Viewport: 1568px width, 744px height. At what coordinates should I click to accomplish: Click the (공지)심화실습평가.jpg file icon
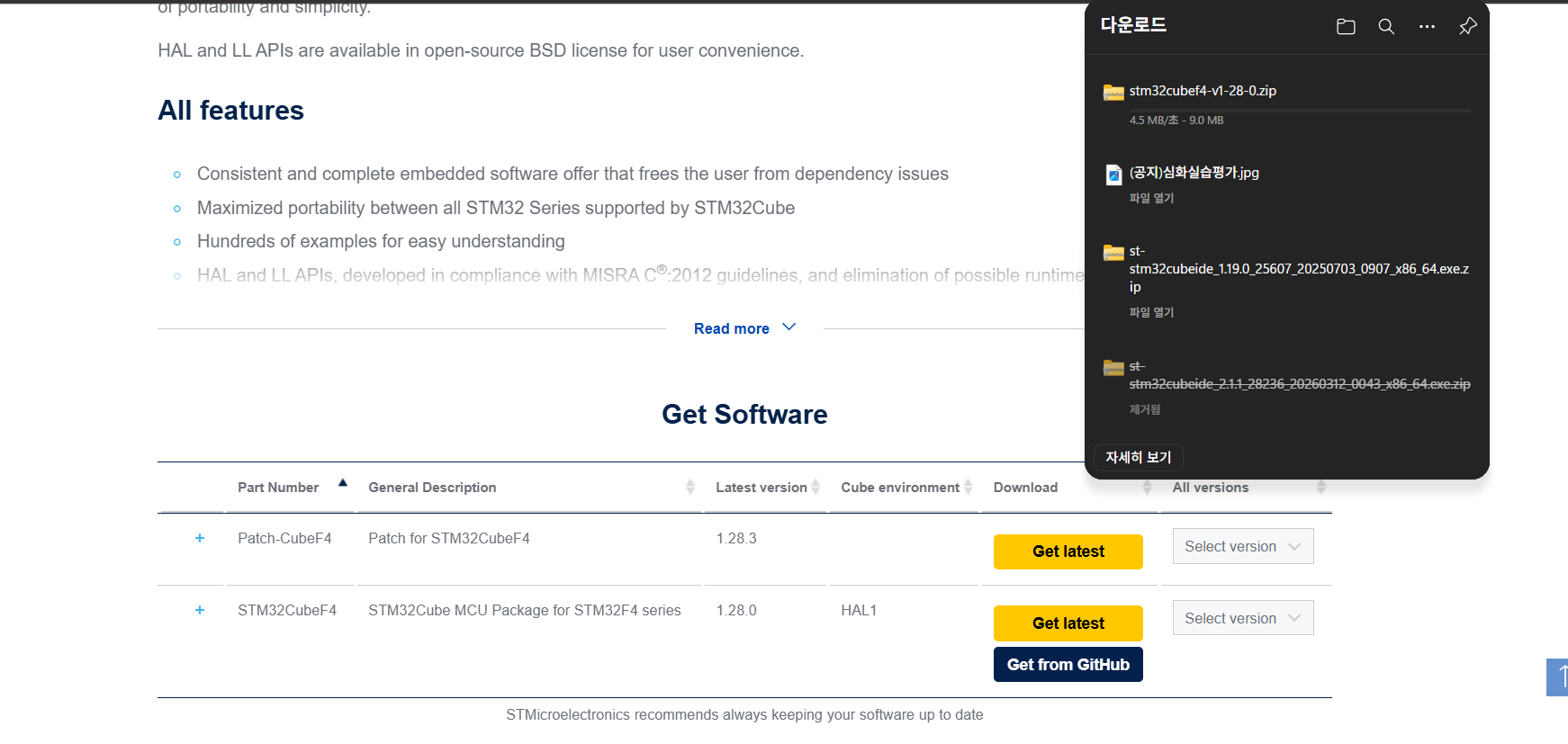pyautogui.click(x=1113, y=175)
